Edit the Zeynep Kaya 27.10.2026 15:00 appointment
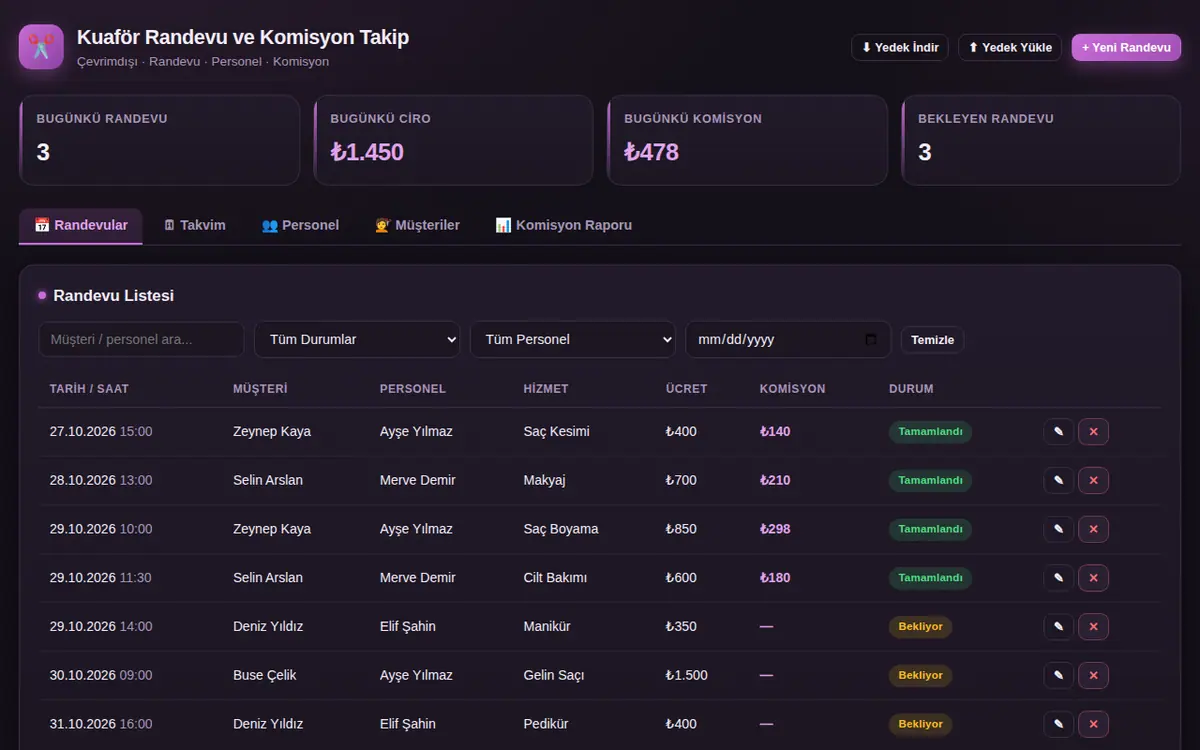The height and width of the screenshot is (750, 1200). click(1058, 432)
